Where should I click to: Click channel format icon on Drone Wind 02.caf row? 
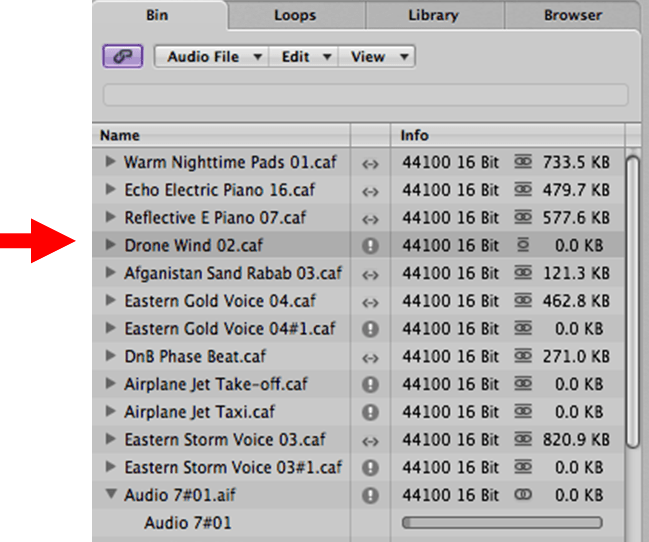(x=523, y=246)
